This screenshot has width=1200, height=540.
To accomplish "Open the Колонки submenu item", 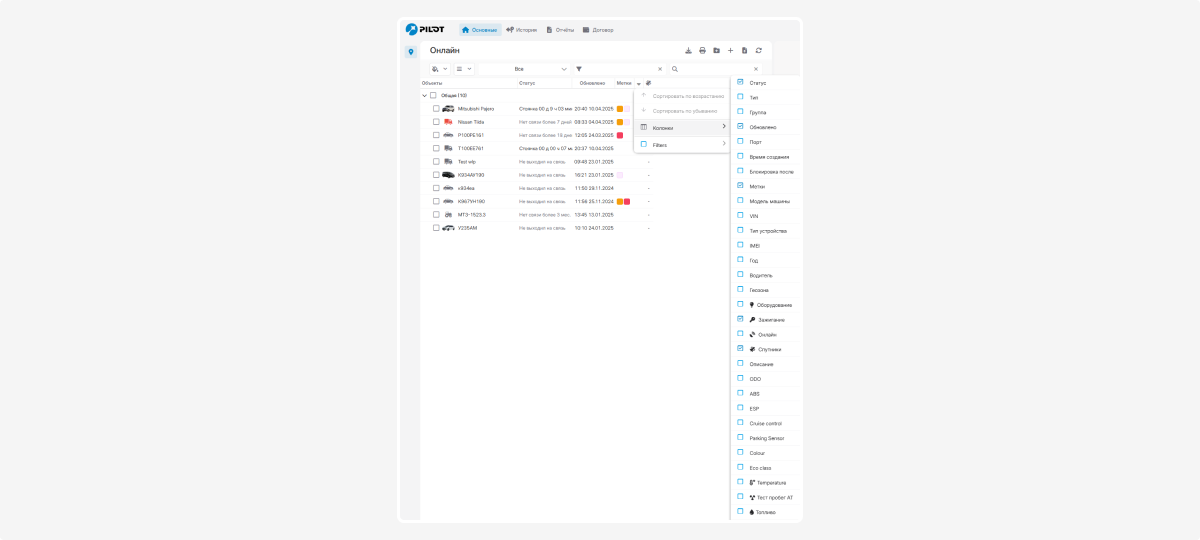I will 682,127.
